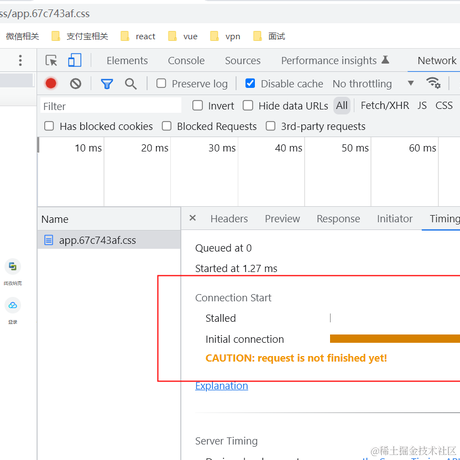Open the network conditions wifi-gear icon
Screen dimensions: 460x460
pyautogui.click(x=433, y=83)
